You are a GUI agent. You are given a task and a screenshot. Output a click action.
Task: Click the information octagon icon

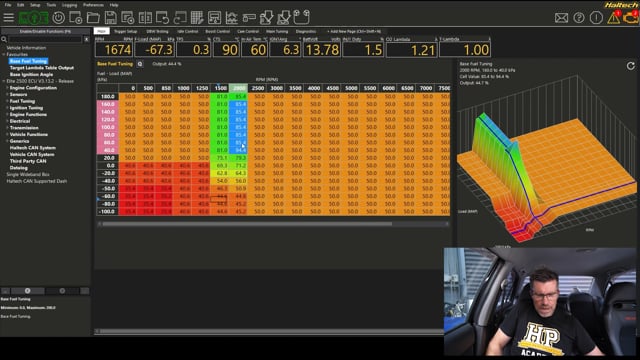coord(596,18)
